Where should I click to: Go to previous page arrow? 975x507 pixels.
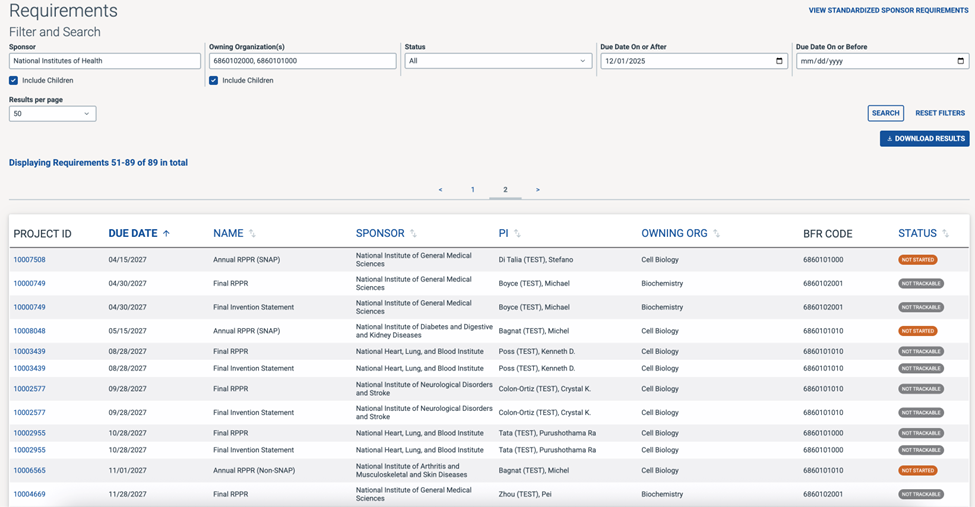click(440, 189)
